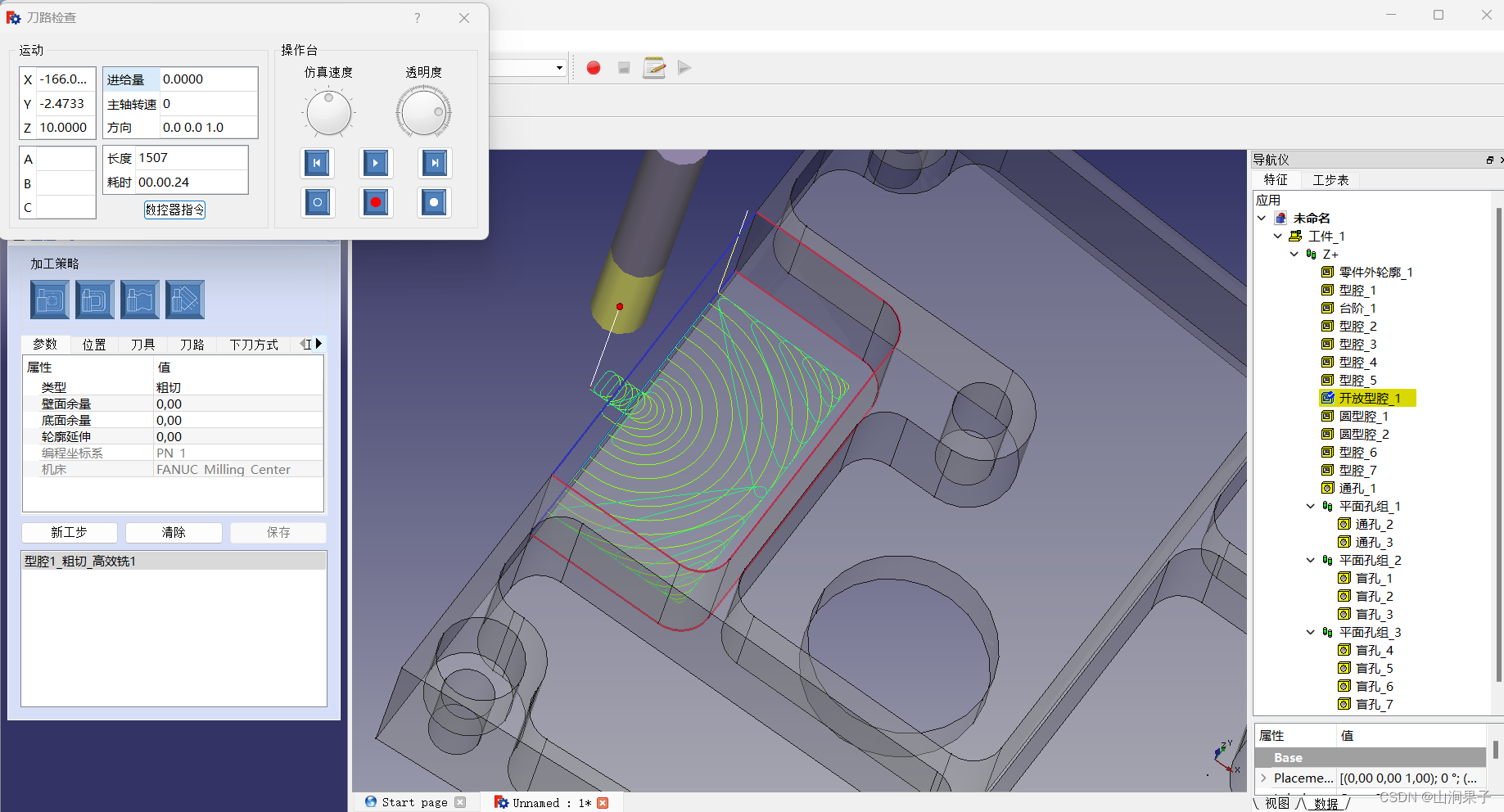Switch to the 刀具 tab
The image size is (1504, 812).
[x=143, y=345]
